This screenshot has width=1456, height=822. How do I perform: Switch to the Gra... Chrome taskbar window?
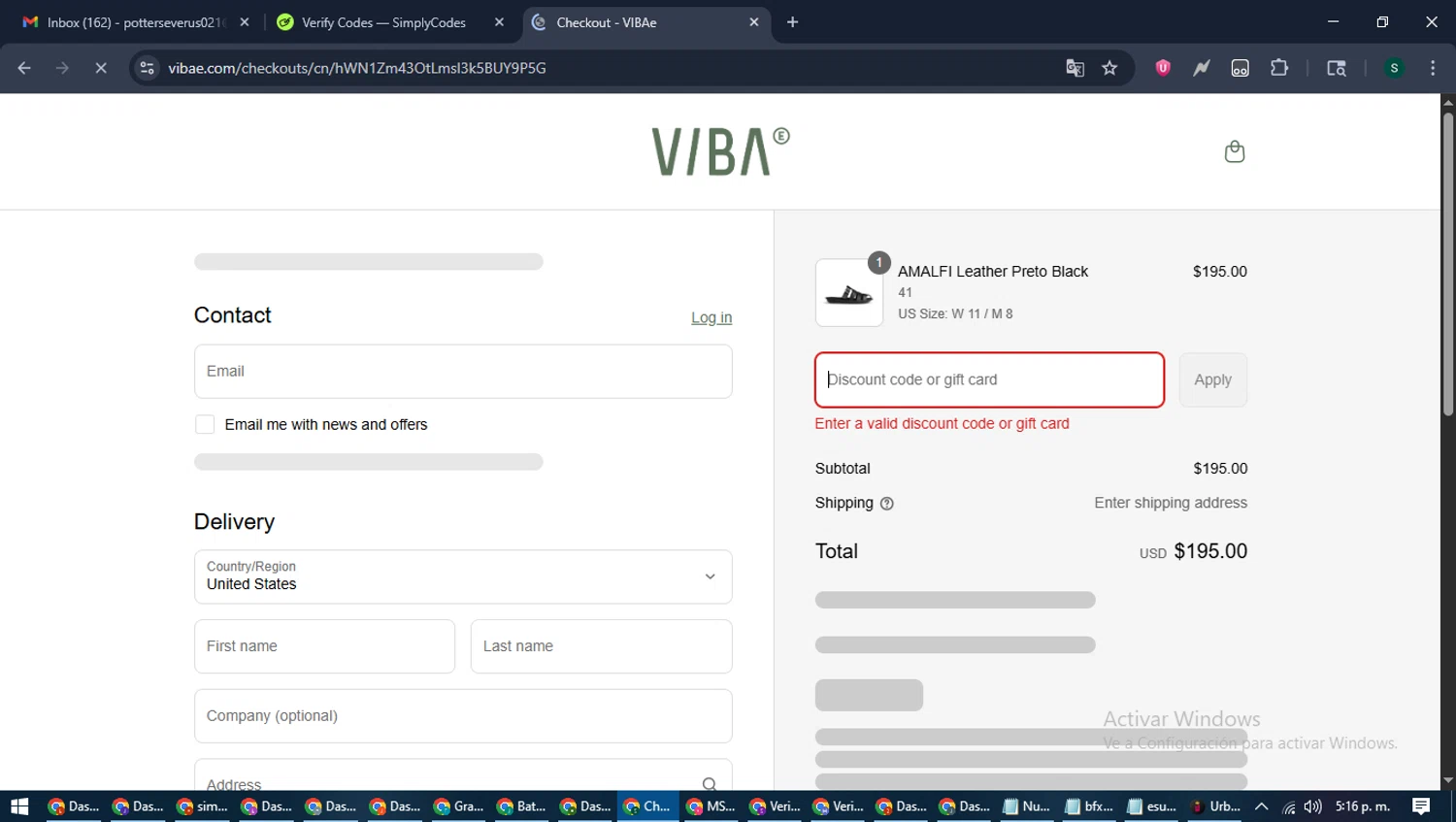(x=459, y=806)
